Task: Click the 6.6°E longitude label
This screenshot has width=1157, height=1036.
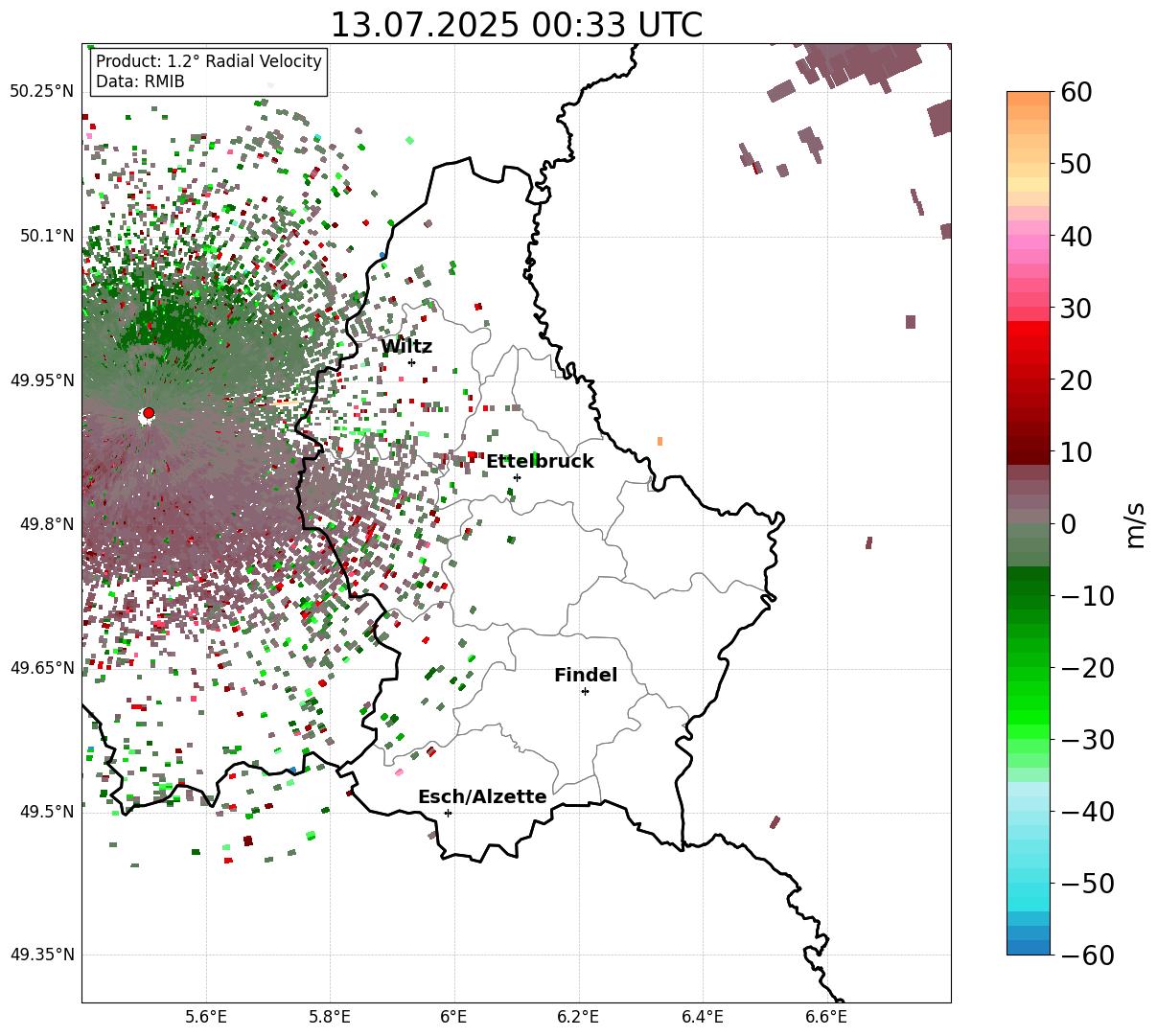Action: (826, 1017)
